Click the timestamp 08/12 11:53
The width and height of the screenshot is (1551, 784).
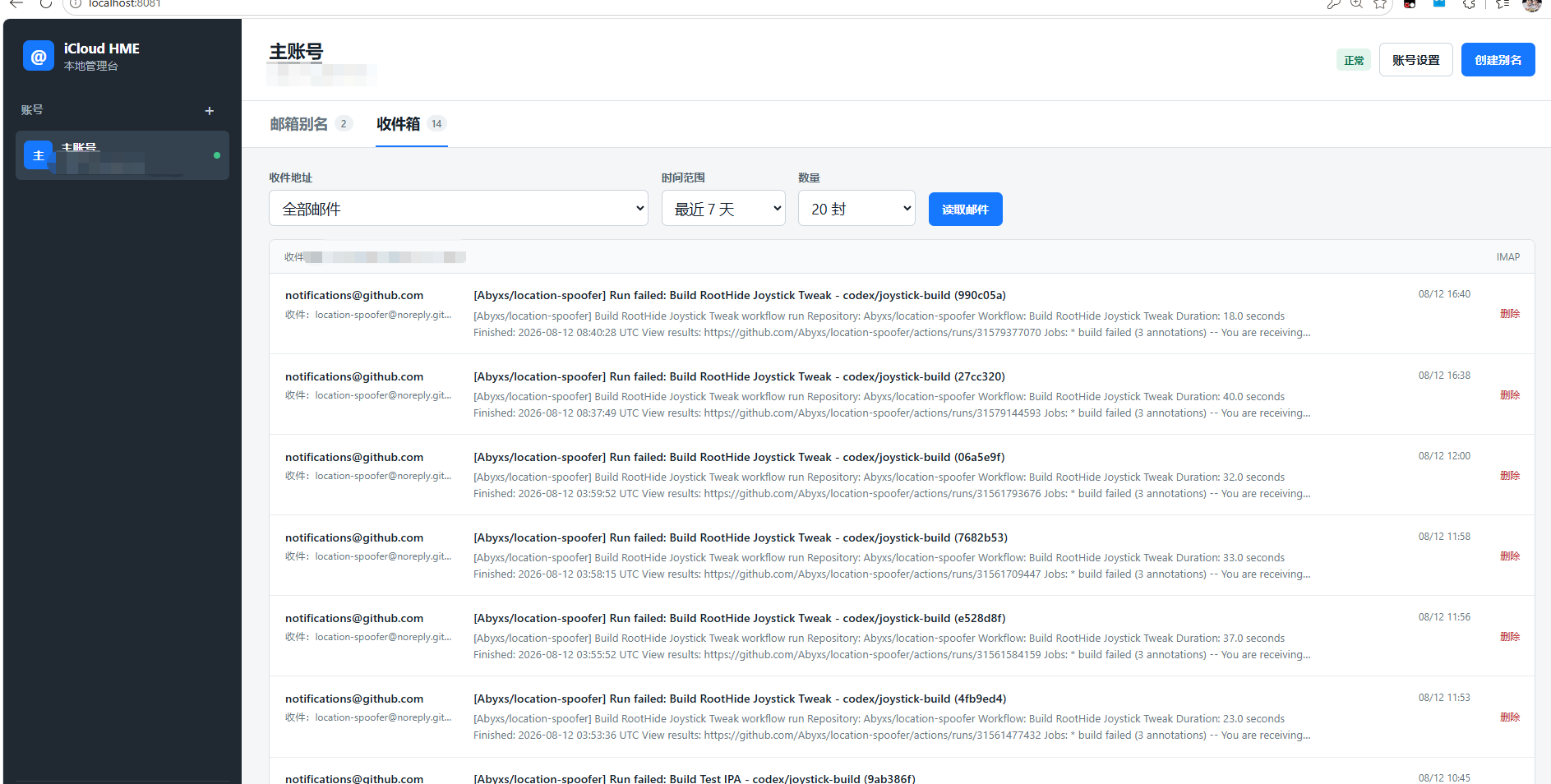(x=1444, y=698)
